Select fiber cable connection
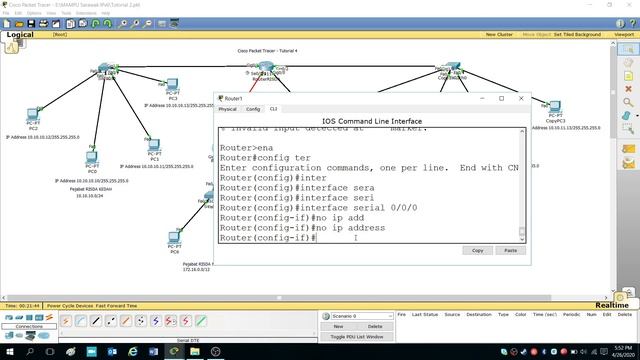The width and height of the screenshot is (640, 360). pyautogui.click(x=126, y=321)
